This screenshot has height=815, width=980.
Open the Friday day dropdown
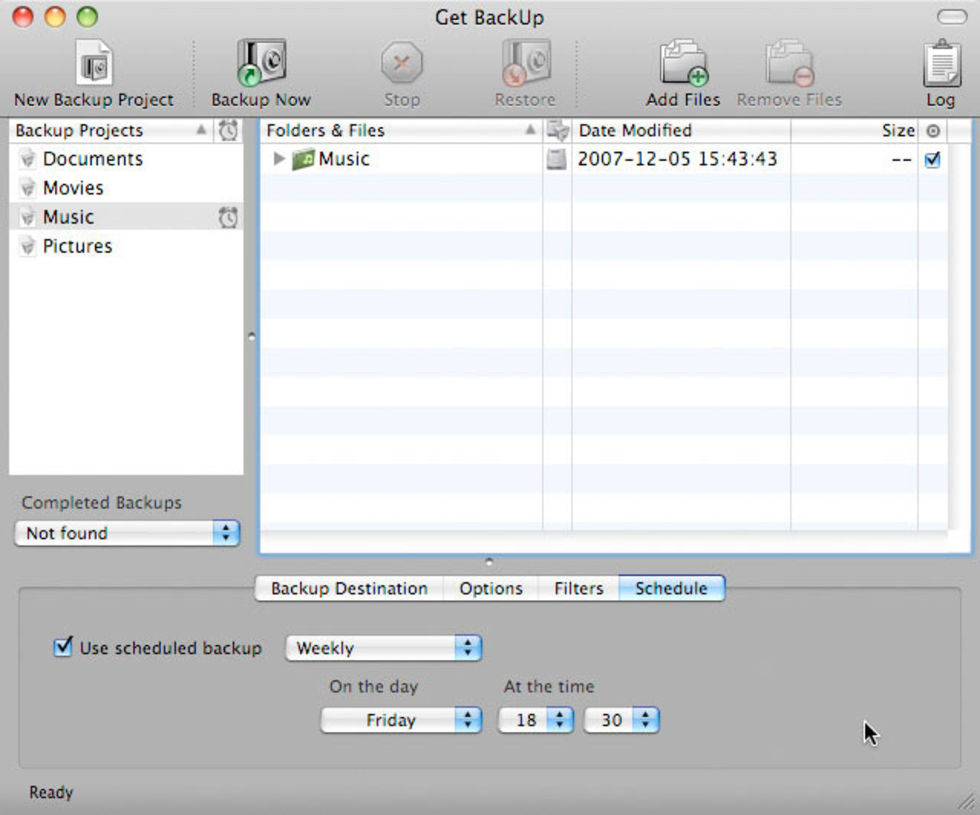point(400,720)
